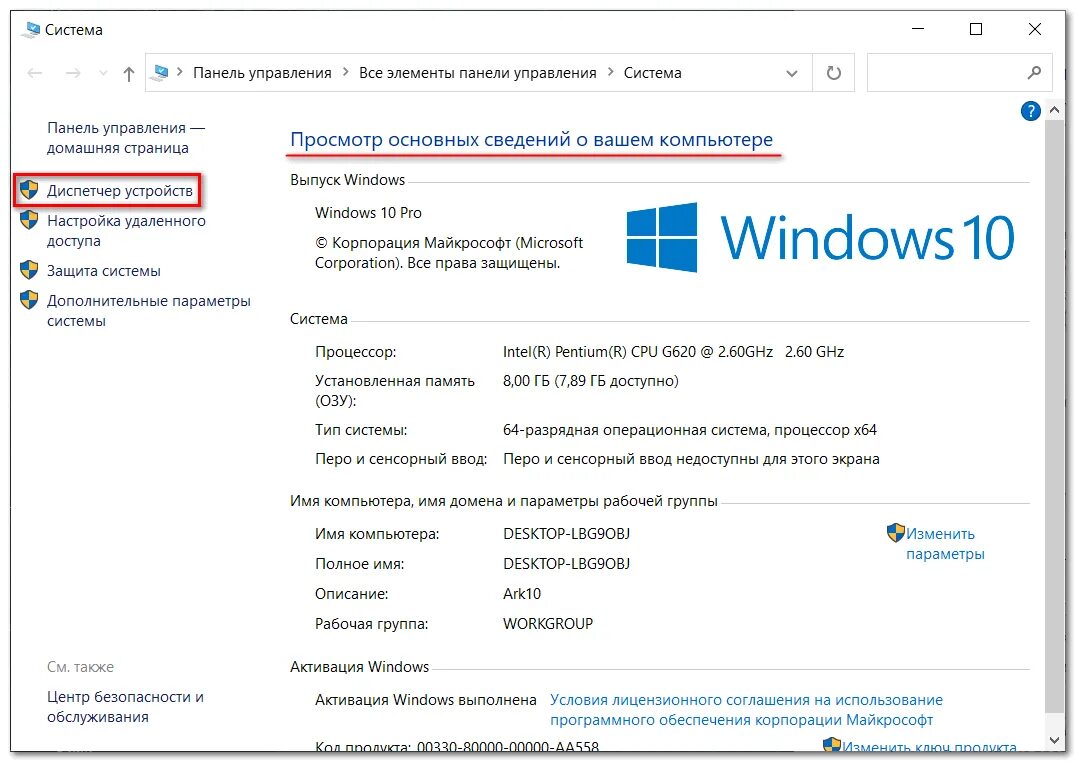Image resolution: width=1077 pixels, height=763 pixels.
Task: Click the vertical scrollbar thumb
Action: coord(1055,415)
